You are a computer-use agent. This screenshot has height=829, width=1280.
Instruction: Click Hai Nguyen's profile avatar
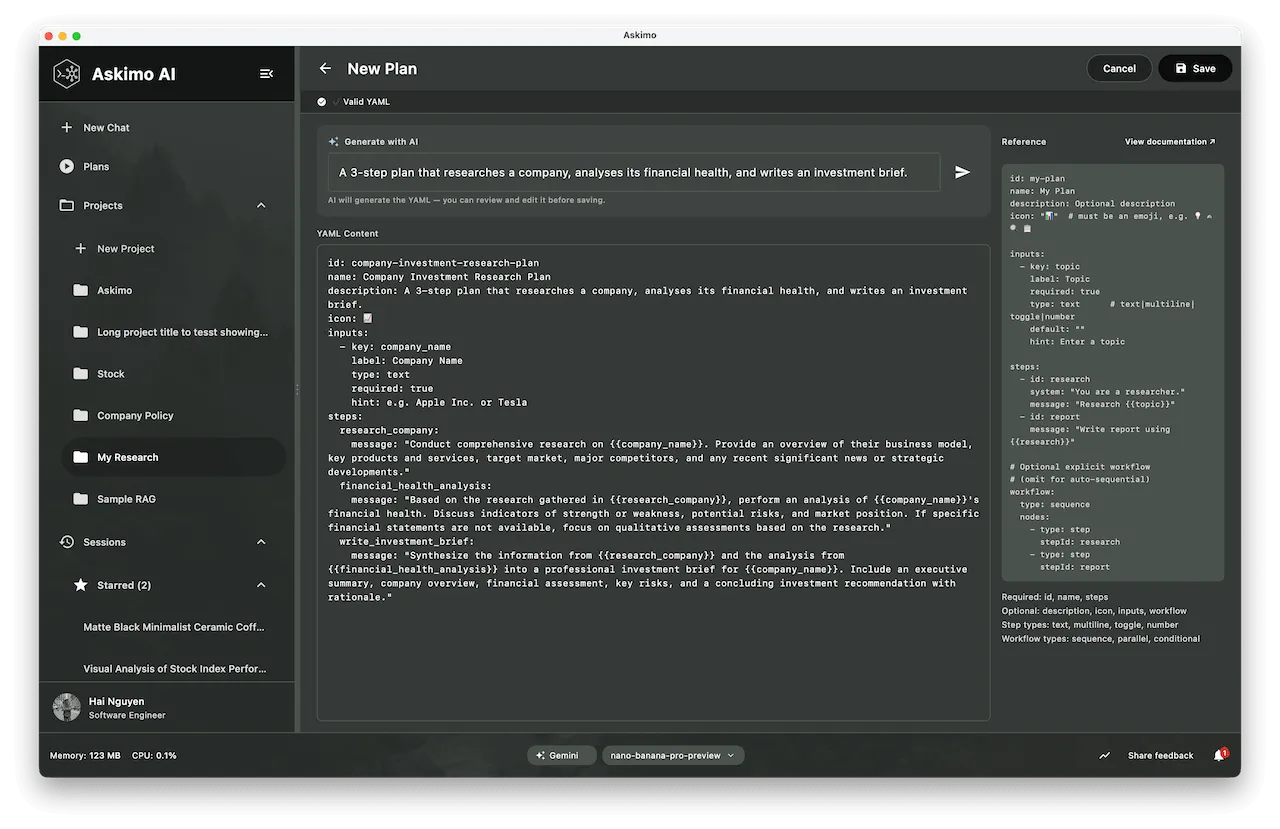point(67,708)
